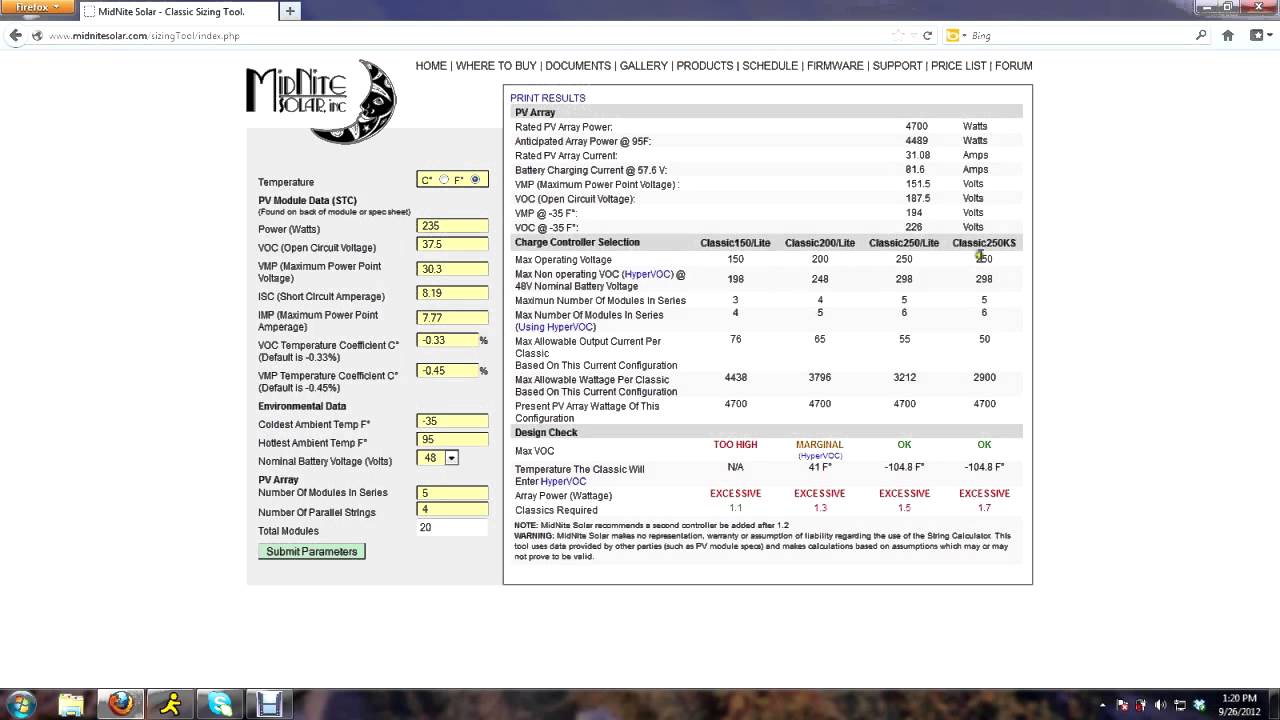Click the VMP Maximum Power Point Voltage field
Viewport: 1280px width, 720px height.
tap(453, 269)
